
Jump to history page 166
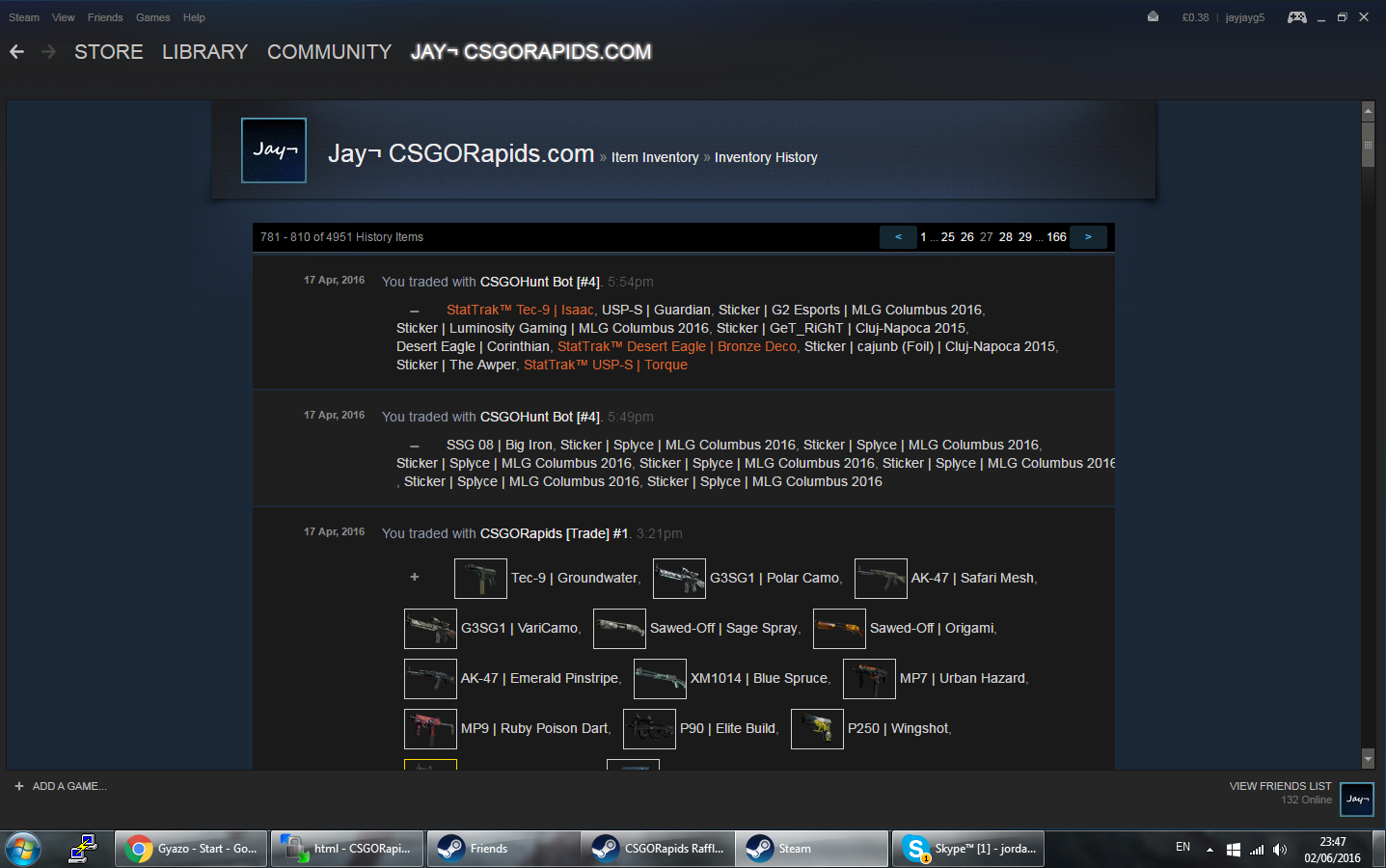point(1057,237)
